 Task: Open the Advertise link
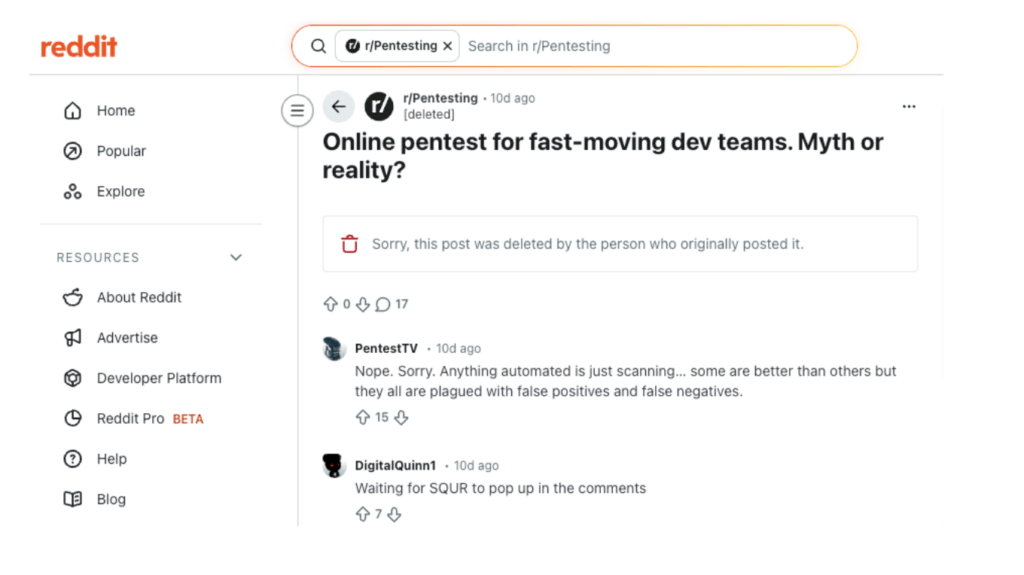click(x=127, y=338)
